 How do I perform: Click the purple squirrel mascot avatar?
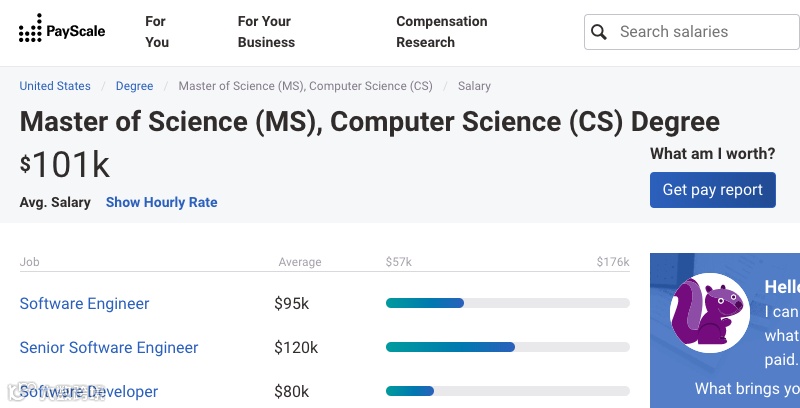click(709, 312)
